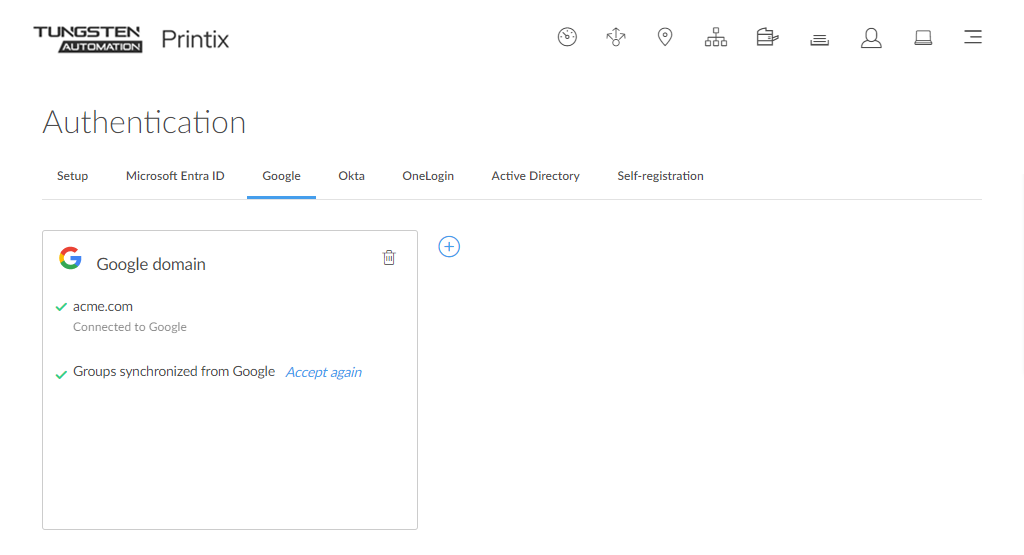Open the Active Directory tab
1024x555 pixels.
535,176
